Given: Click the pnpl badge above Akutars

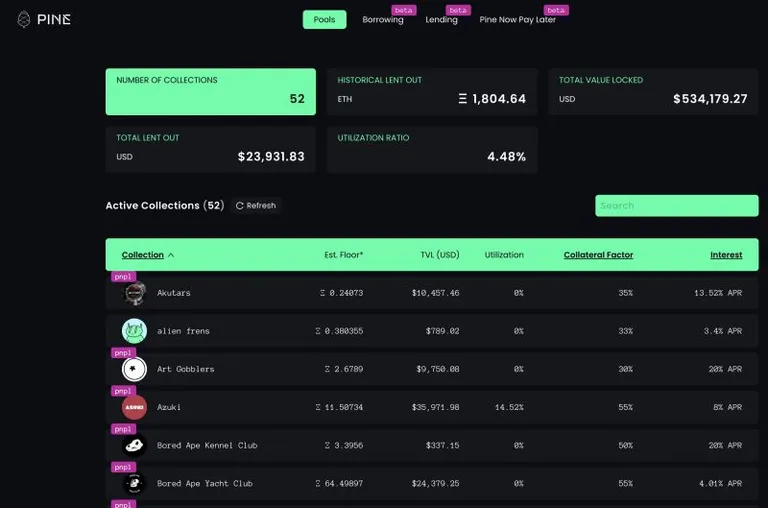Looking at the screenshot, I should [123, 276].
